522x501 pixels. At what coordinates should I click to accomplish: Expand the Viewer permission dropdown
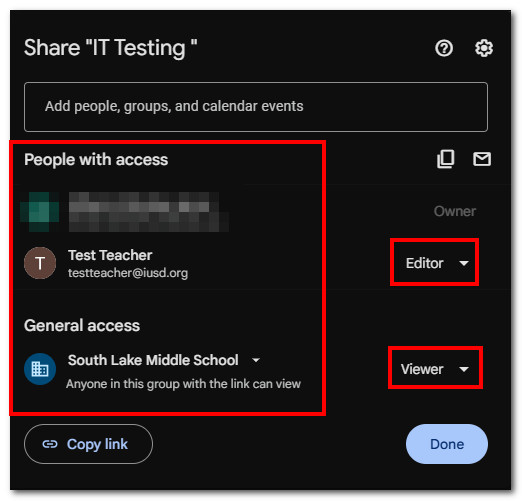pyautogui.click(x=435, y=369)
